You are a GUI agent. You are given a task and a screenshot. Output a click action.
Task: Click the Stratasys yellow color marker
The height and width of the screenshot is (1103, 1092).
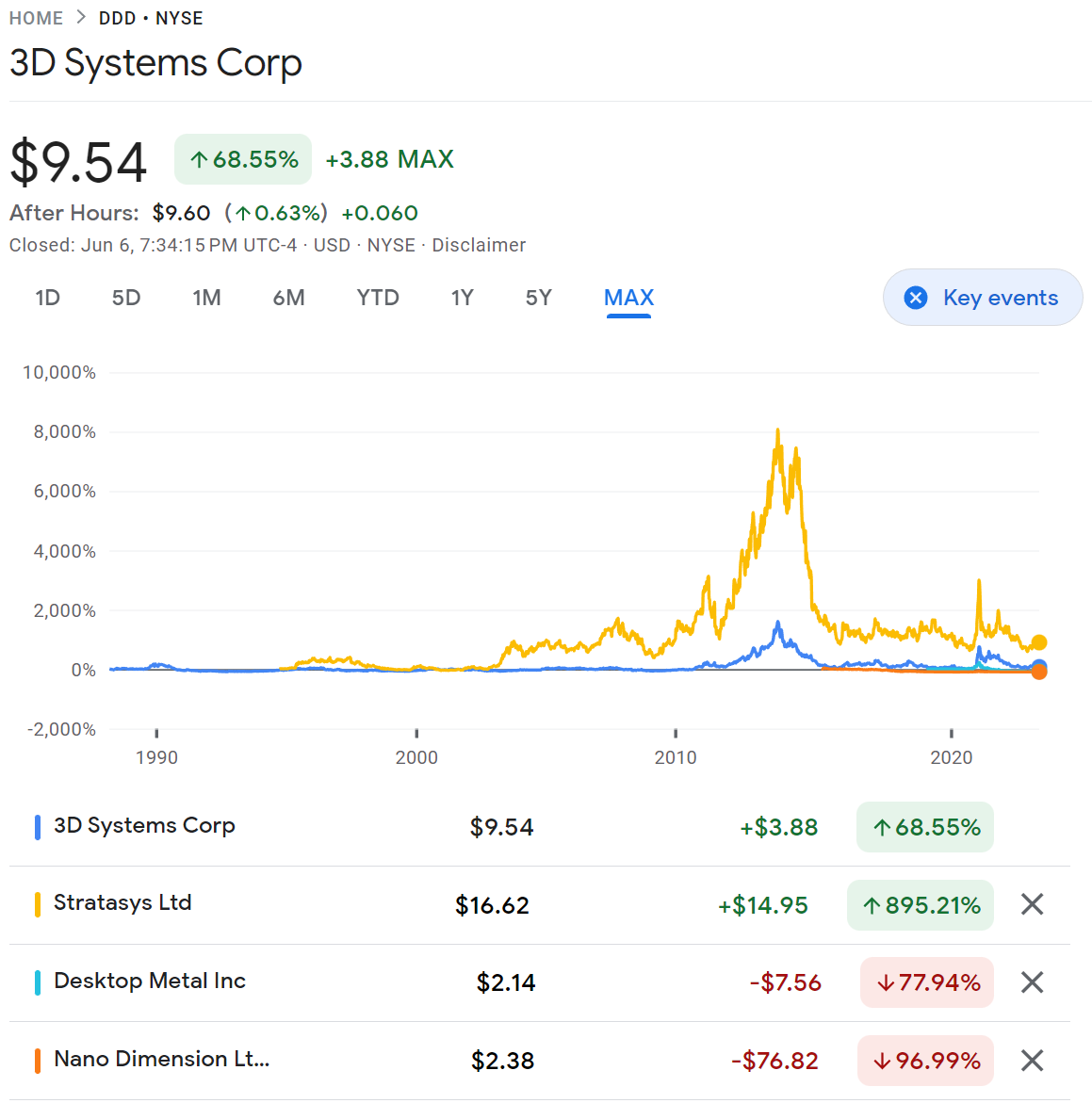(38, 904)
